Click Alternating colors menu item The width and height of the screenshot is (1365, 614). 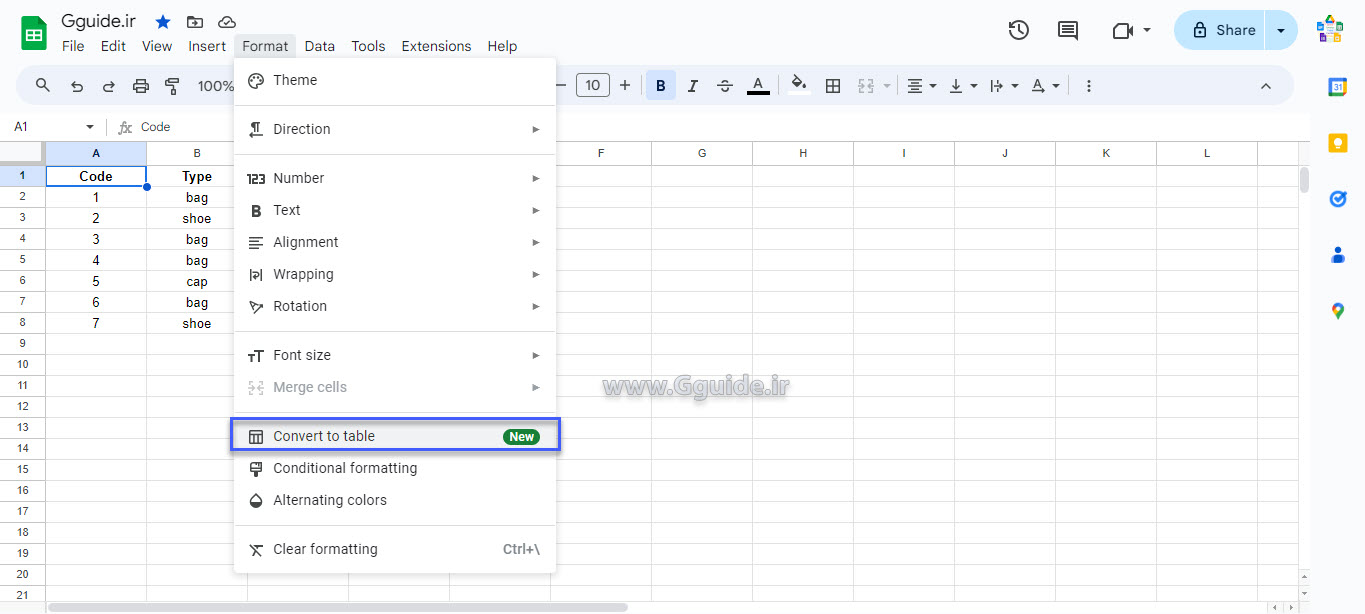(x=330, y=500)
